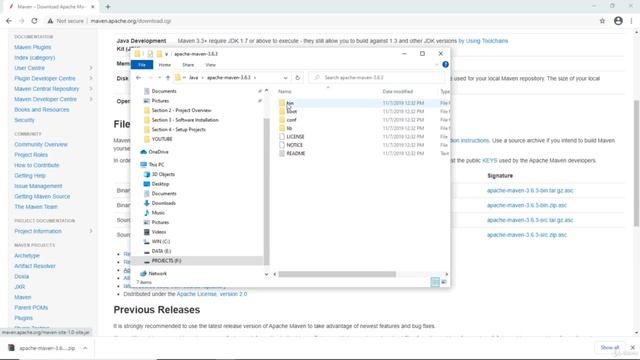This screenshot has height=360, width=640.
Task: Open apache-maven-3.6.3-bin.zip.asc signature link
Action: pyautogui.click(x=527, y=205)
